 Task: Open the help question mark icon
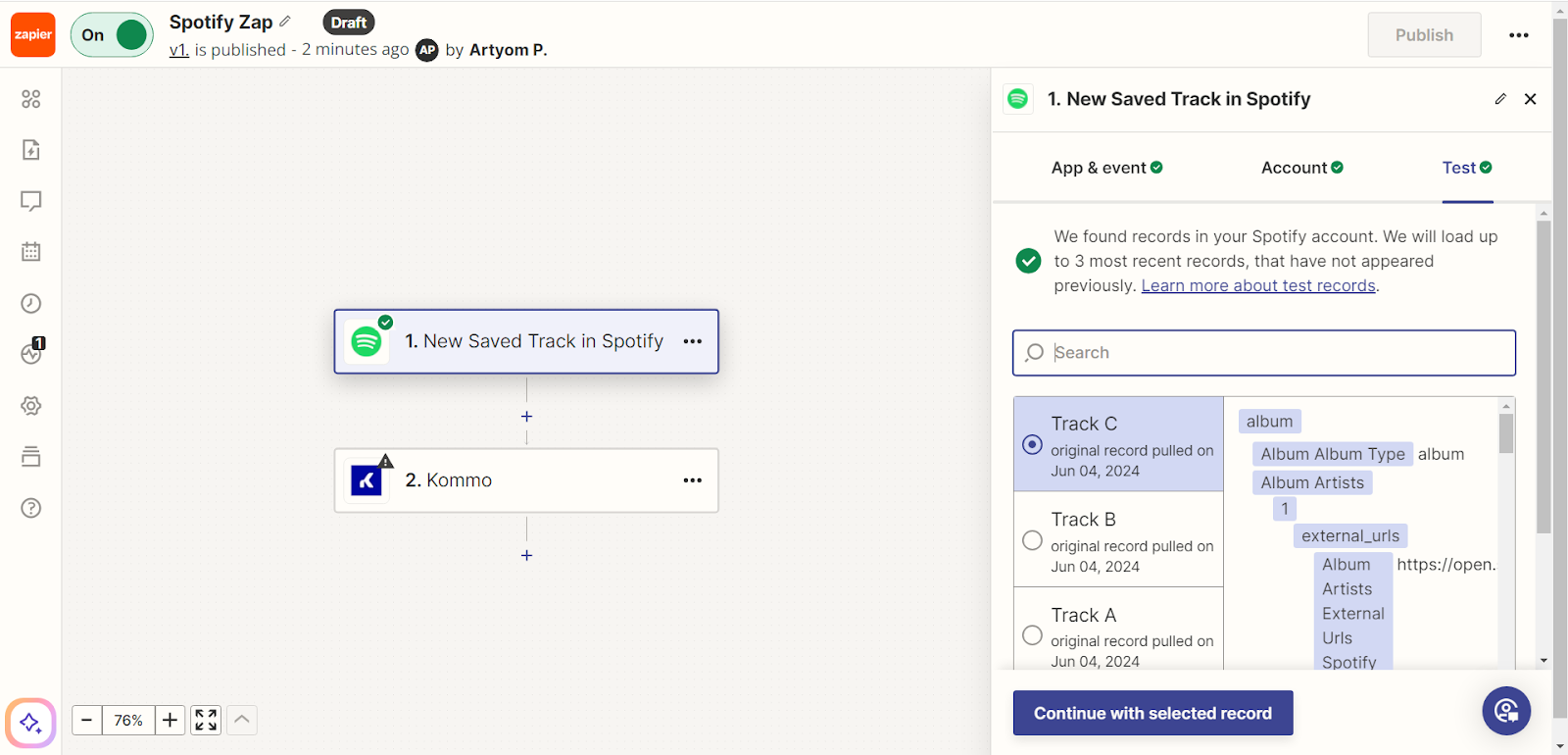[x=31, y=508]
